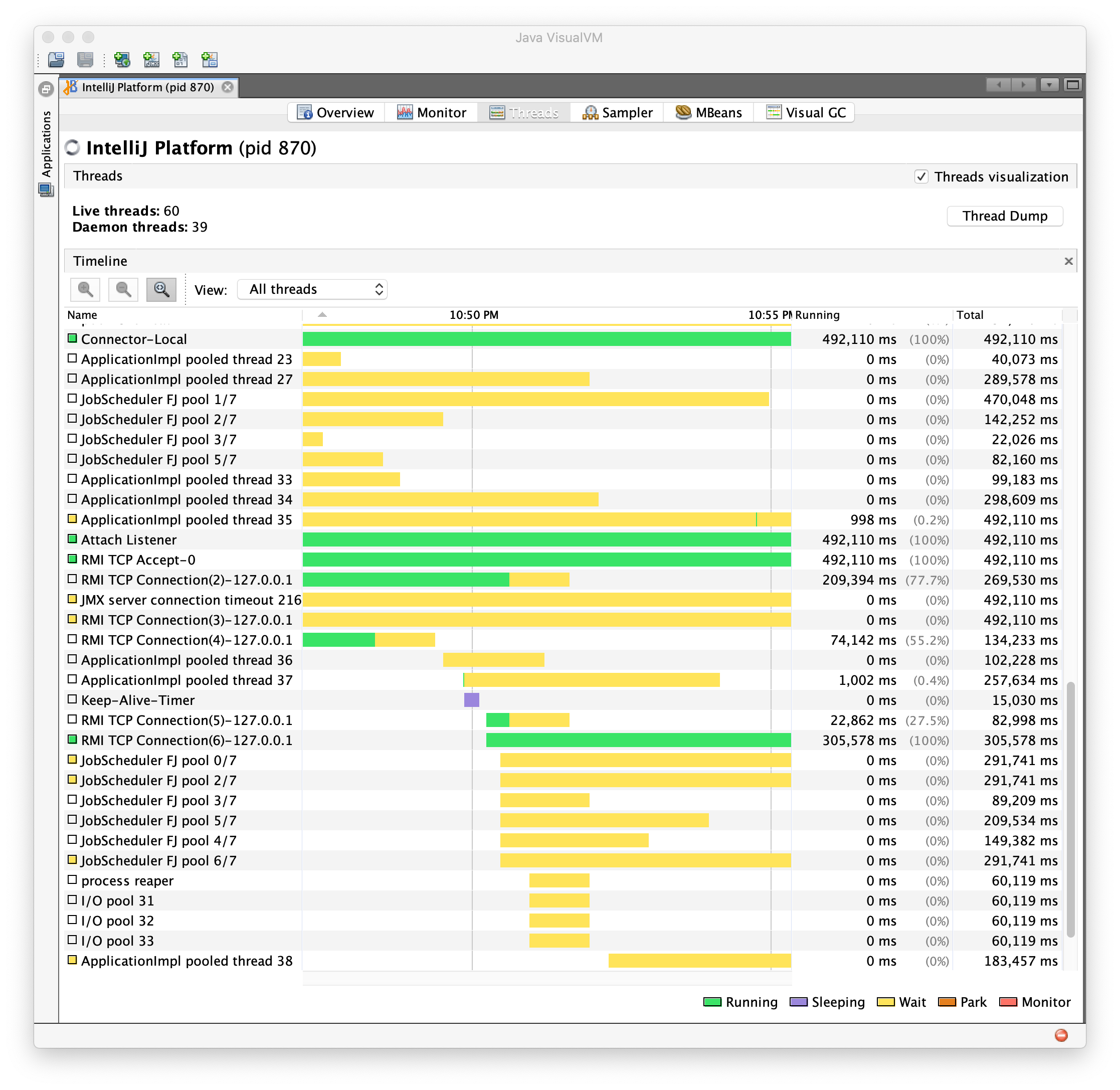Viewport: 1120px width, 1090px height.
Task: Click the Thread Dump button
Action: coord(1004,216)
